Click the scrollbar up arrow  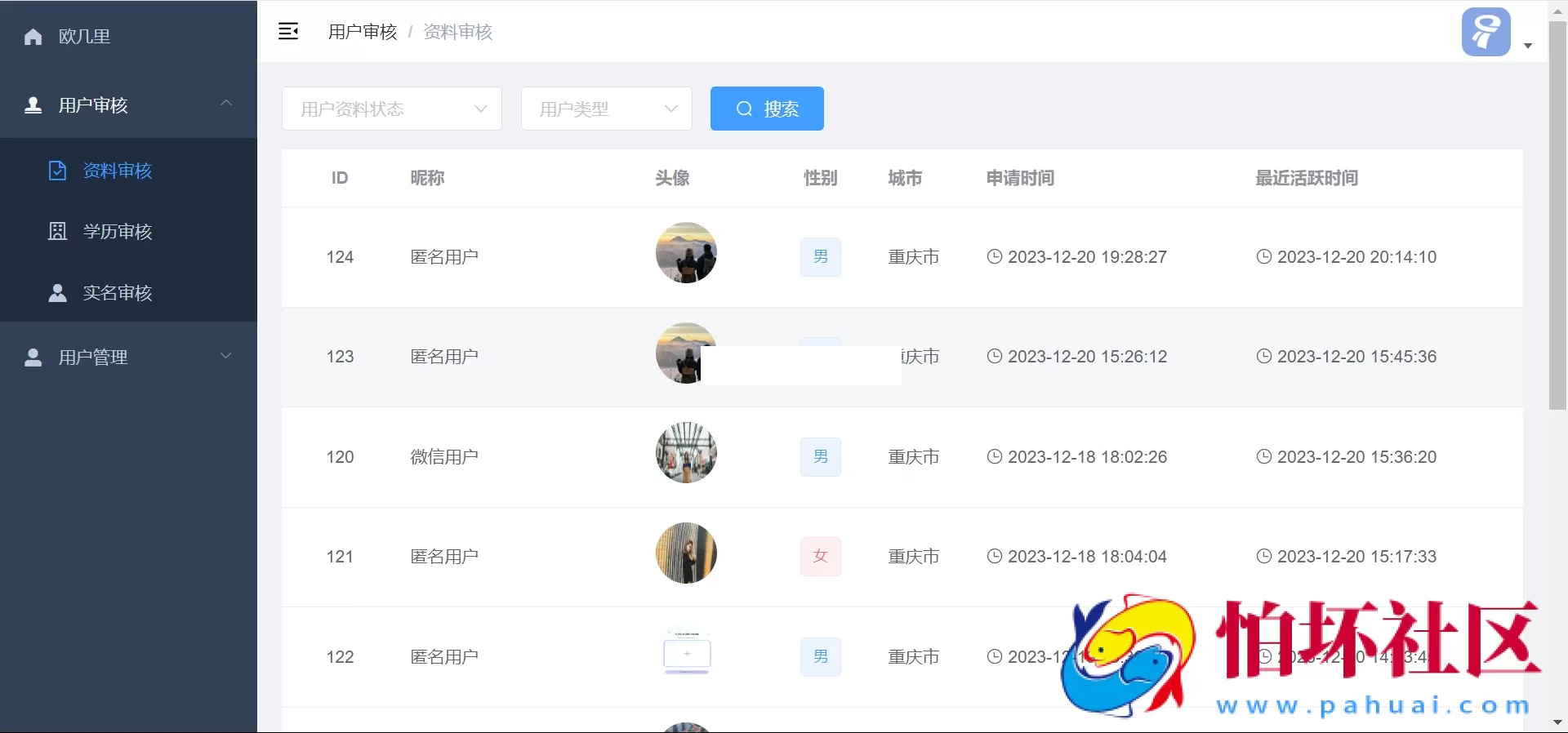pyautogui.click(x=1557, y=10)
